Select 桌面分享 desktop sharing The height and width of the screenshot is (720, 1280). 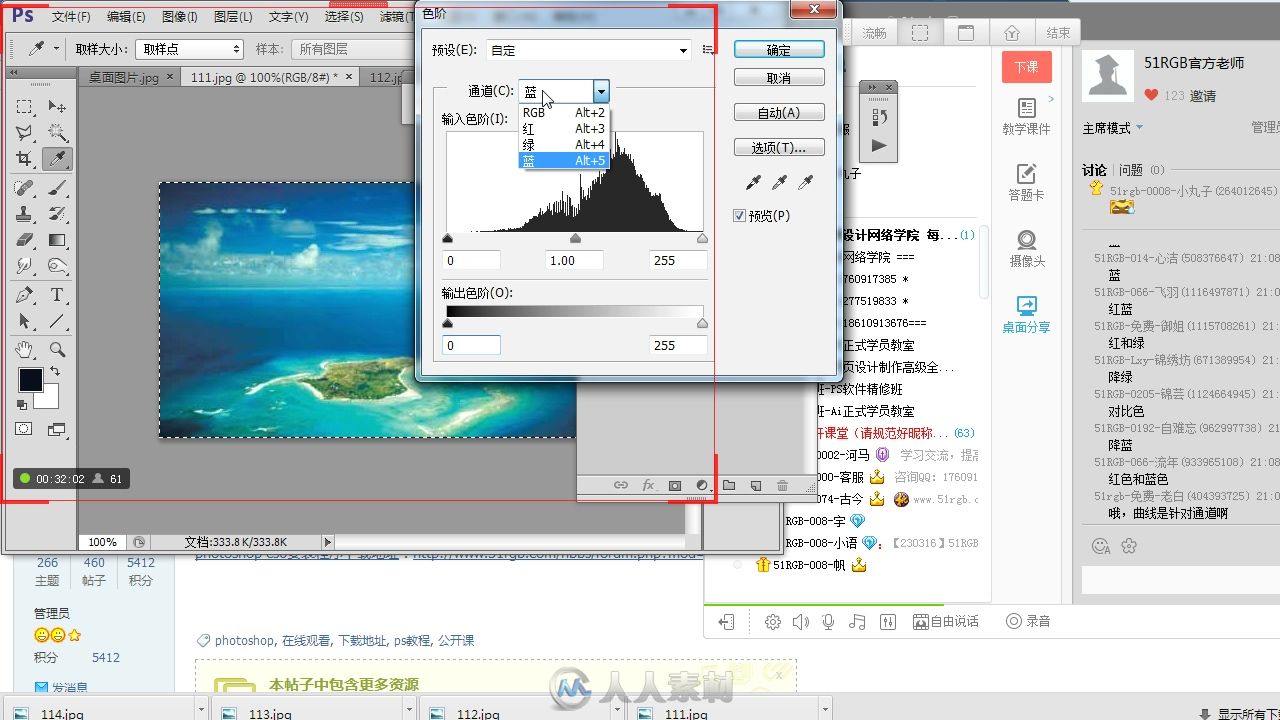coord(1026,314)
